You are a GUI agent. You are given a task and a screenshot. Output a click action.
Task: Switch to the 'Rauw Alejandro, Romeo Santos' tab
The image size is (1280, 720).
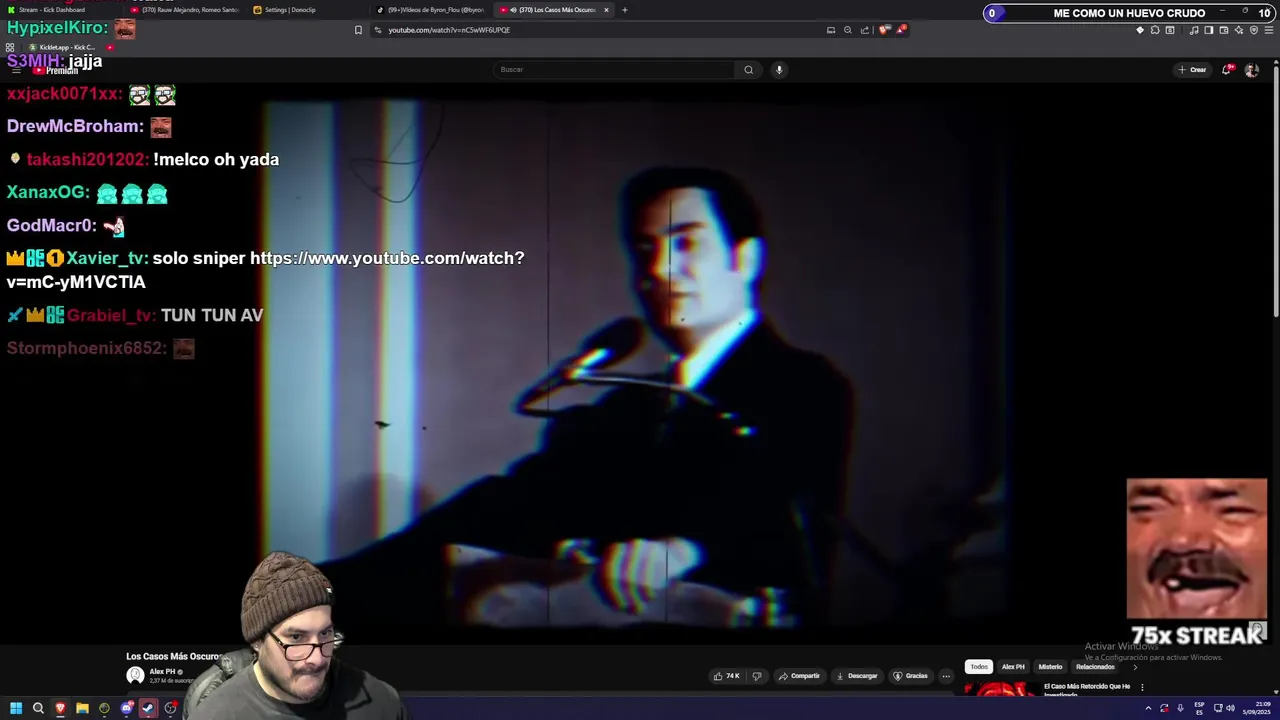coord(185,10)
